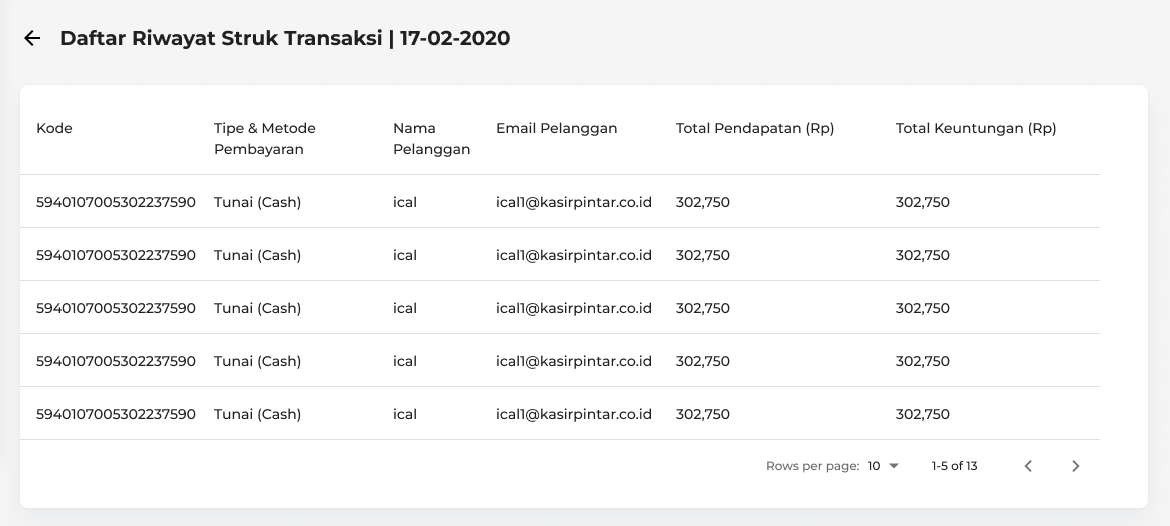Select the transaction code in the first row
1170x526 pixels.
click(116, 202)
